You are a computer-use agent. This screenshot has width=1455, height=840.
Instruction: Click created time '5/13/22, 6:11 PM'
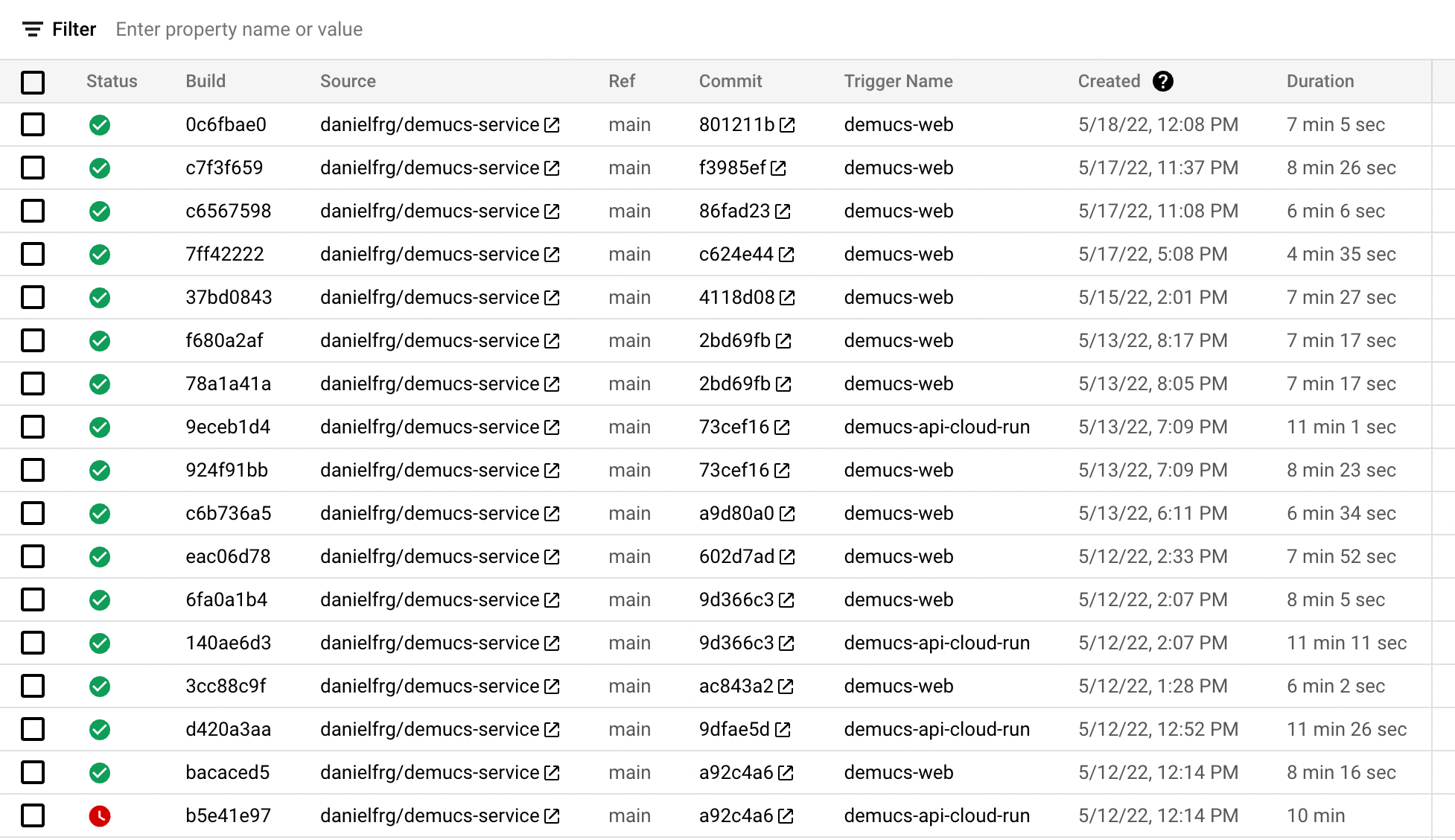tap(1153, 513)
